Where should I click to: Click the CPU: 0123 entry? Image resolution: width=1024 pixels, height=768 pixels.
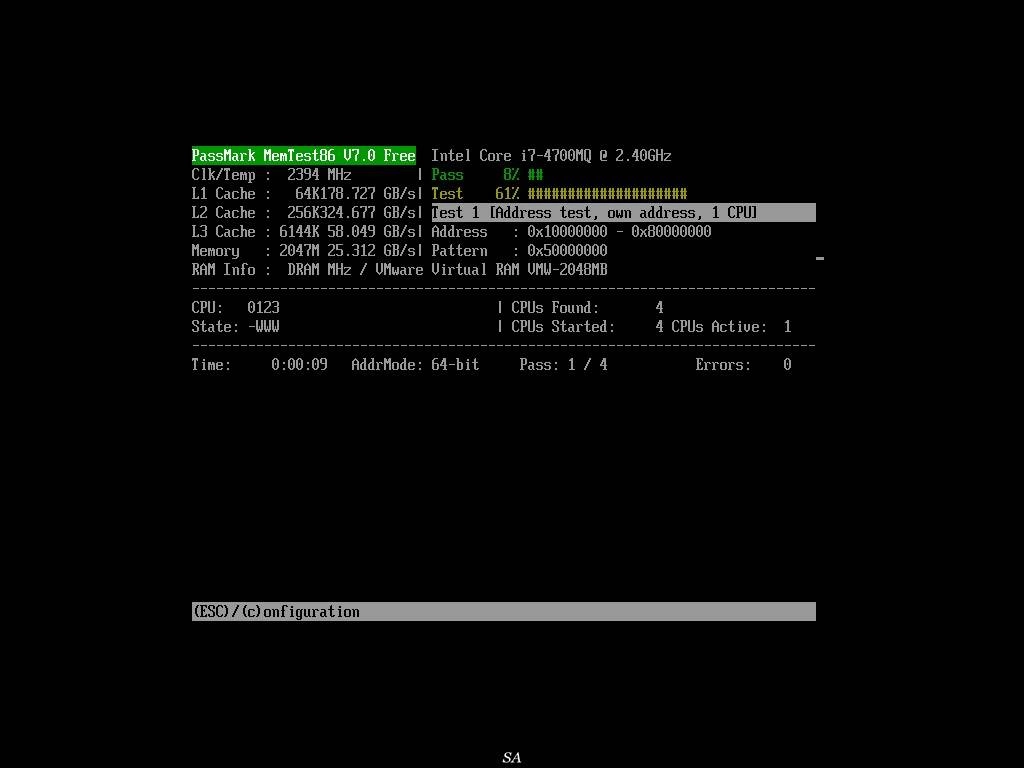(236, 307)
